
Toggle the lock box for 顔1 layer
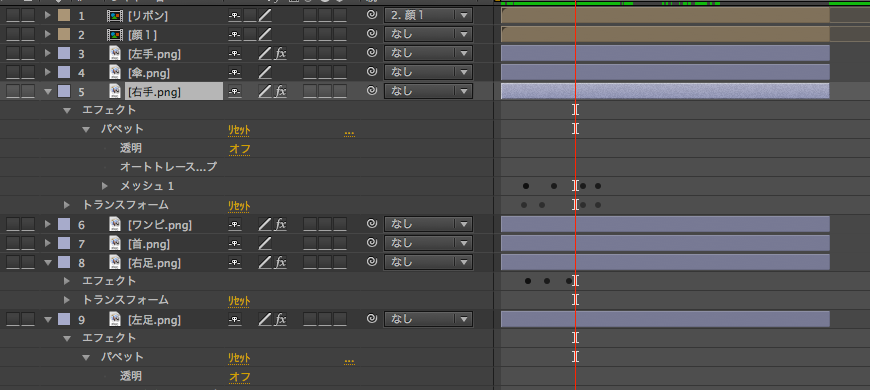[28, 34]
